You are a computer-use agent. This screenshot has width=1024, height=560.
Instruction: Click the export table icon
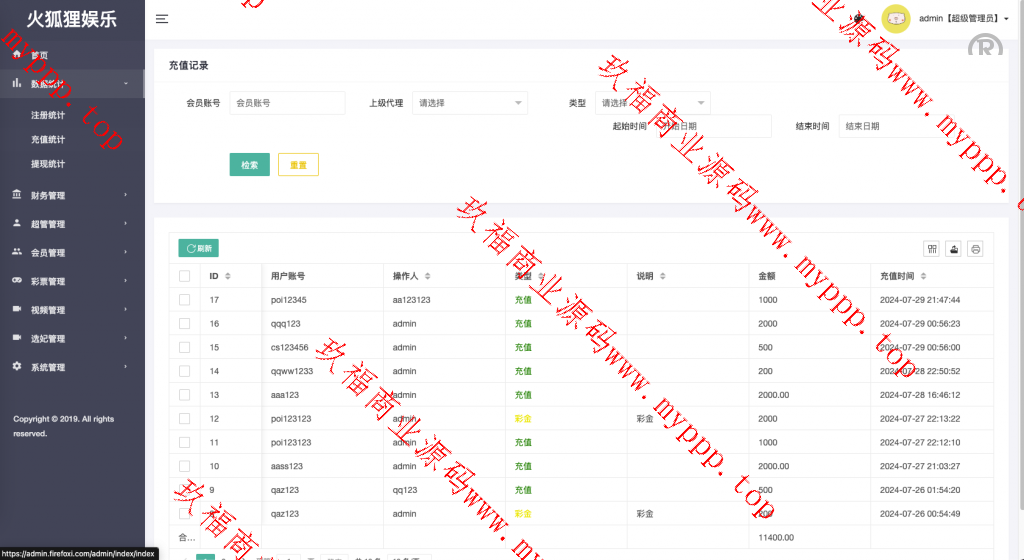(954, 249)
